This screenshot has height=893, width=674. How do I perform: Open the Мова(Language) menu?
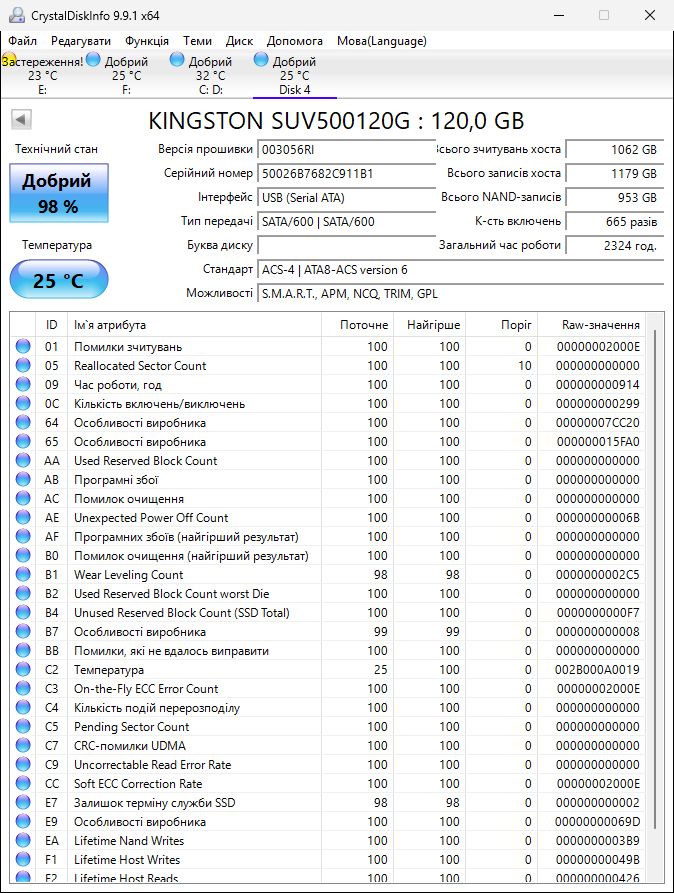(x=382, y=41)
